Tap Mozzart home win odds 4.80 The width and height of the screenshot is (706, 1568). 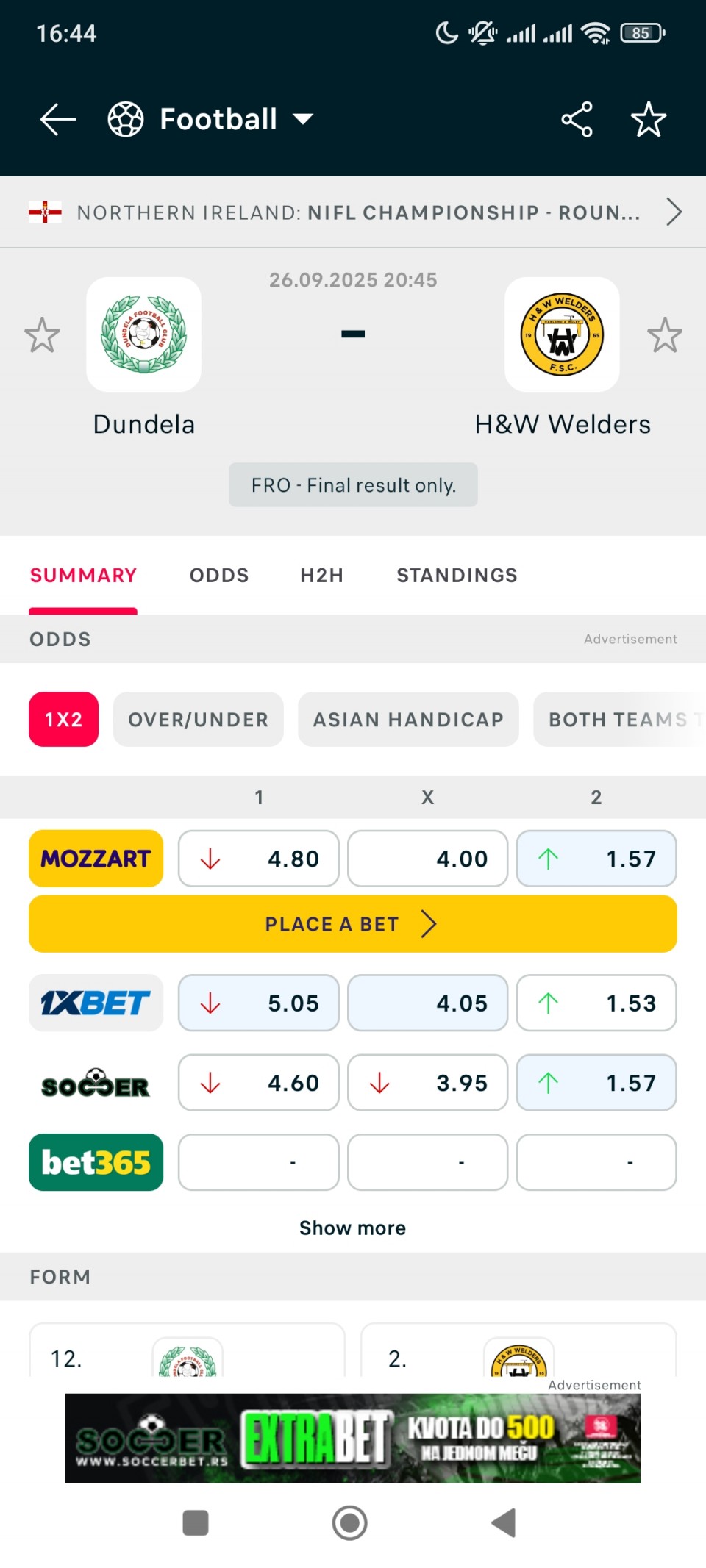click(x=258, y=859)
